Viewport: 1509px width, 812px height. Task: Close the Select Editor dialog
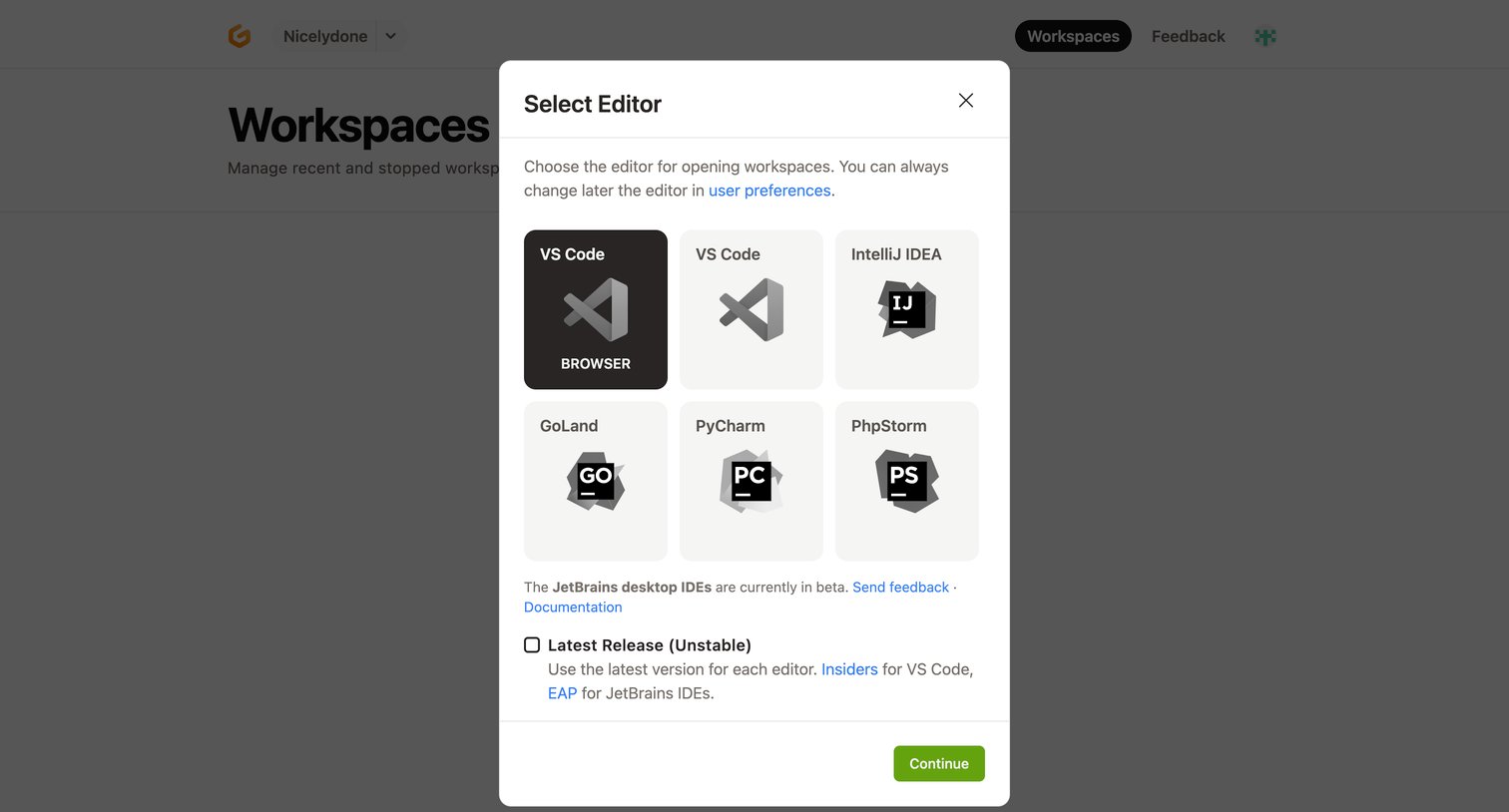966,100
